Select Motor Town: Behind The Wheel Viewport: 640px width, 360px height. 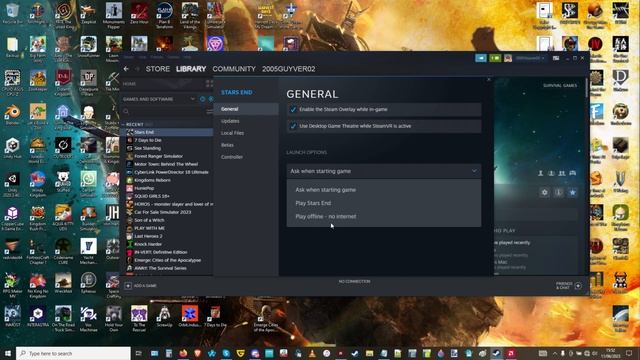coord(167,164)
